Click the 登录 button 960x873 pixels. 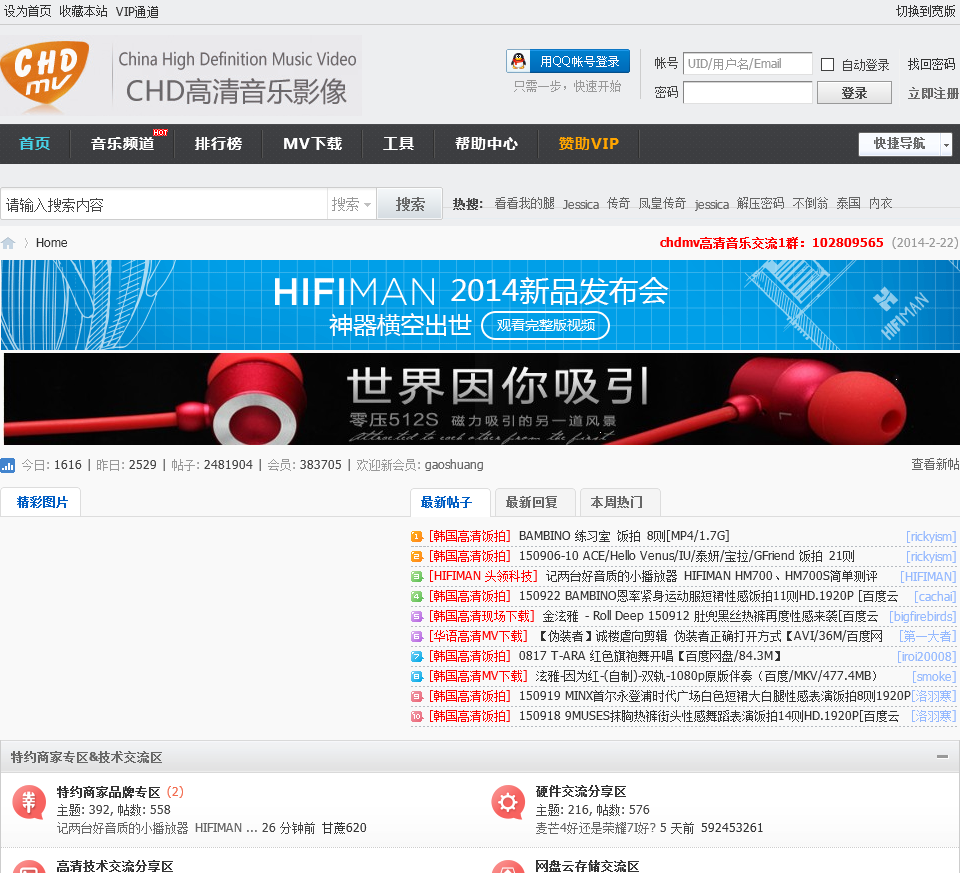(x=854, y=93)
